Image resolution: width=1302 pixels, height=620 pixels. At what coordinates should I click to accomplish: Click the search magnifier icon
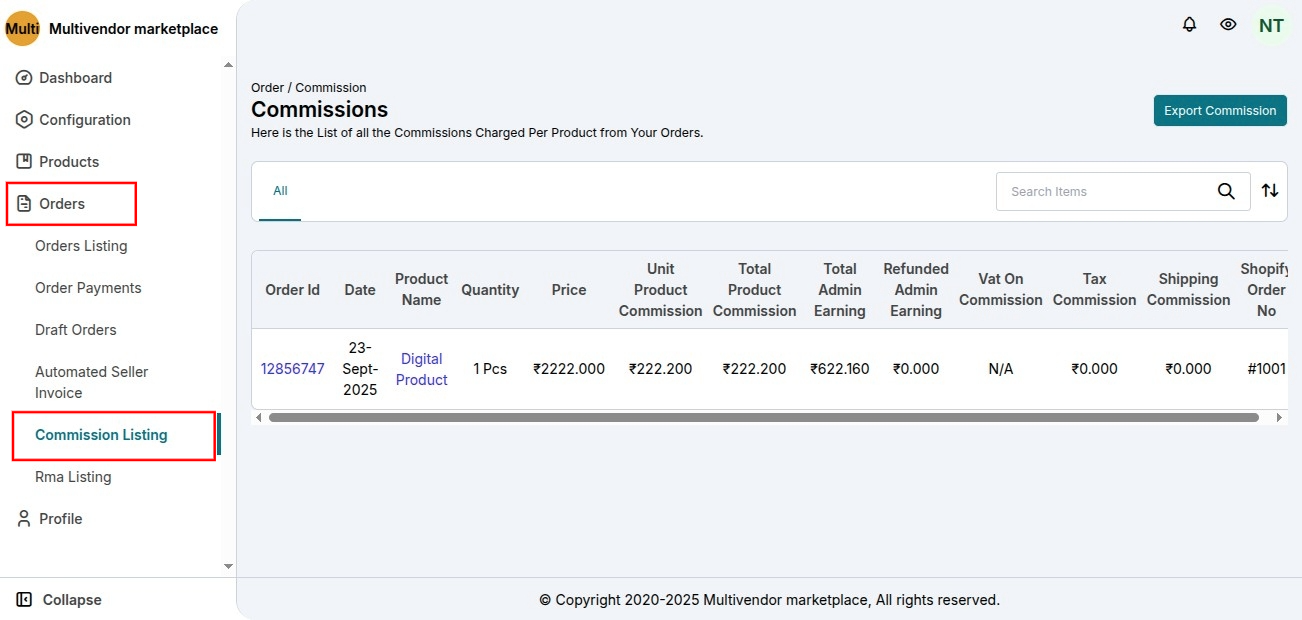tap(1226, 192)
